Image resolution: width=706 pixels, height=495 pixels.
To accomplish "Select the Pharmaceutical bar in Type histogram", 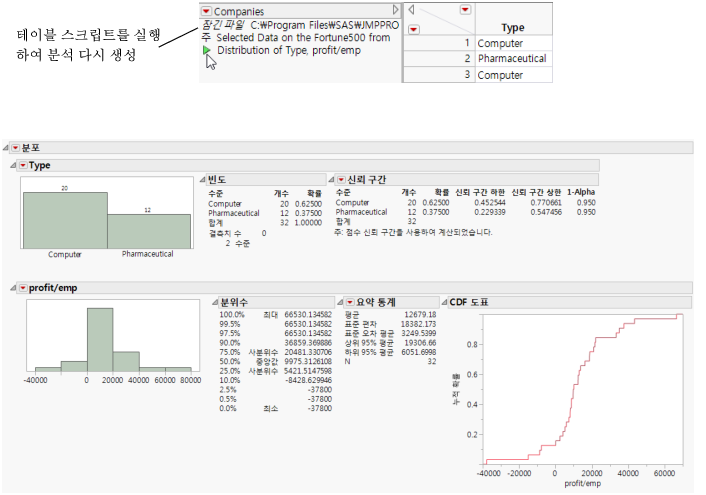I will coord(148,231).
